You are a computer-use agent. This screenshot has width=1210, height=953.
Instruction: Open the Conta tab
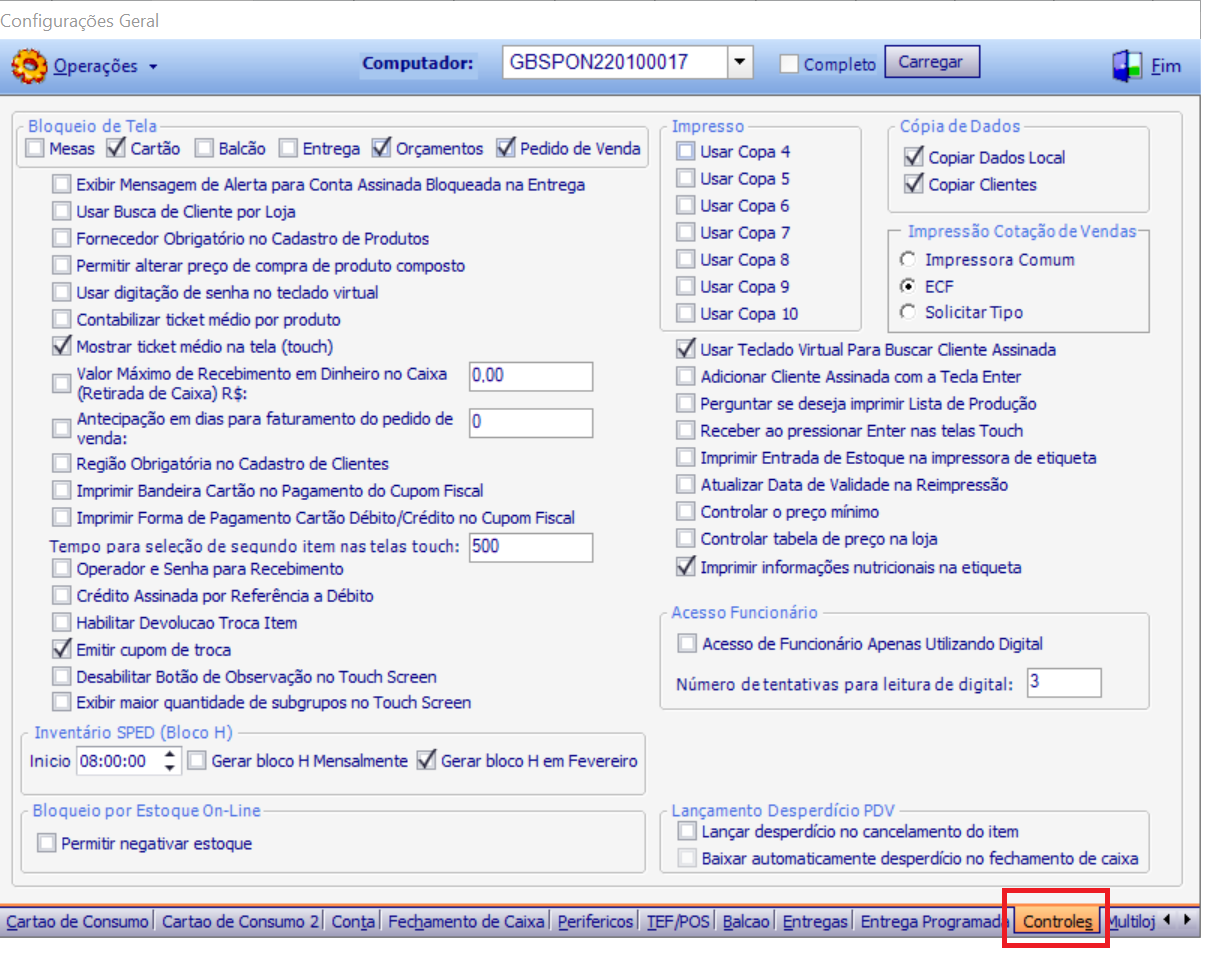(x=353, y=922)
